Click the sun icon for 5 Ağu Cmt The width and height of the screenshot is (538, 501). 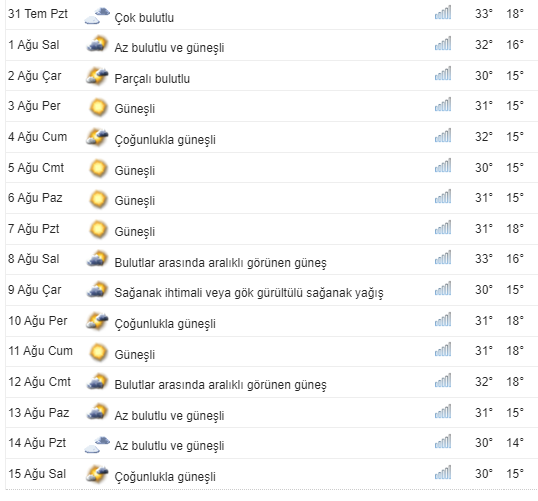98,168
